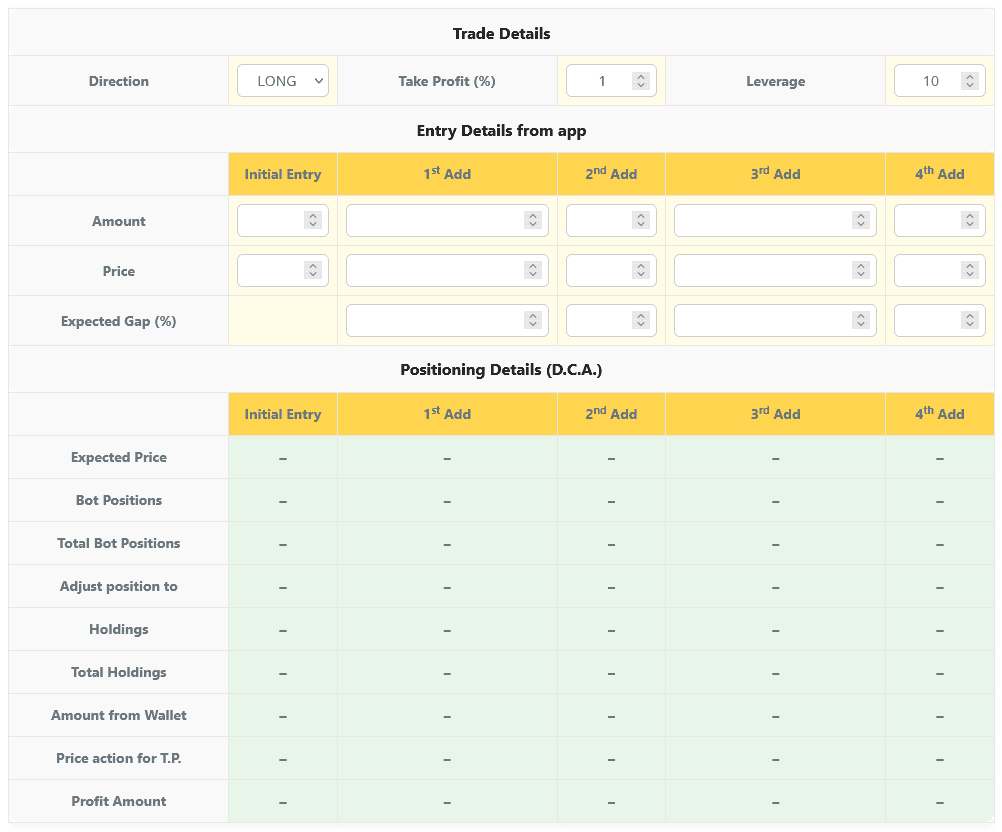Image resolution: width=1002 pixels, height=832 pixels.
Task: Click 2nd Add header in Entry Details
Action: pos(611,173)
